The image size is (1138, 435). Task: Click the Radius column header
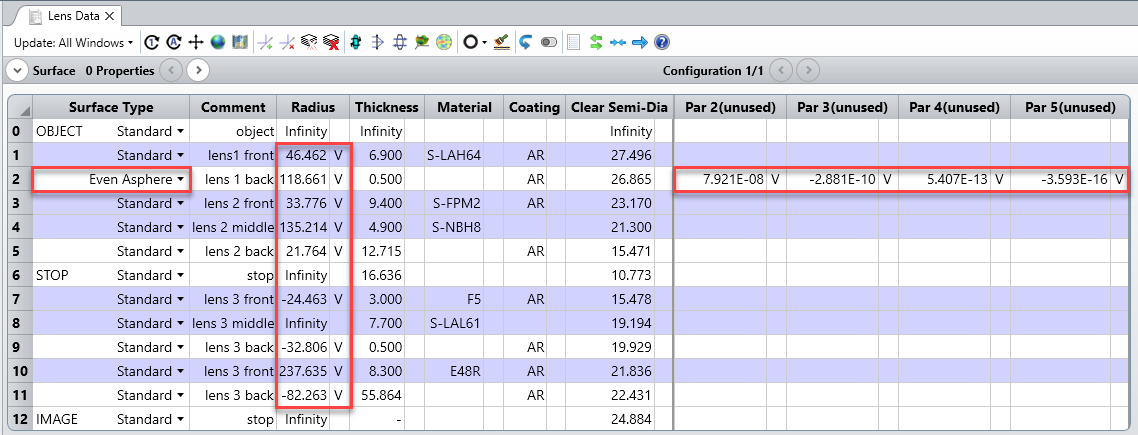313,107
